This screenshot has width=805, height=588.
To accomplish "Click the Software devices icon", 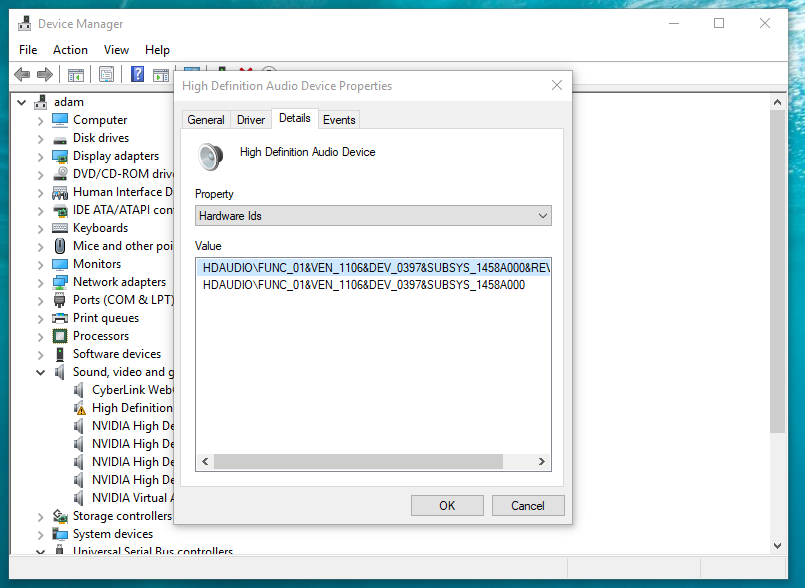I will (60, 354).
